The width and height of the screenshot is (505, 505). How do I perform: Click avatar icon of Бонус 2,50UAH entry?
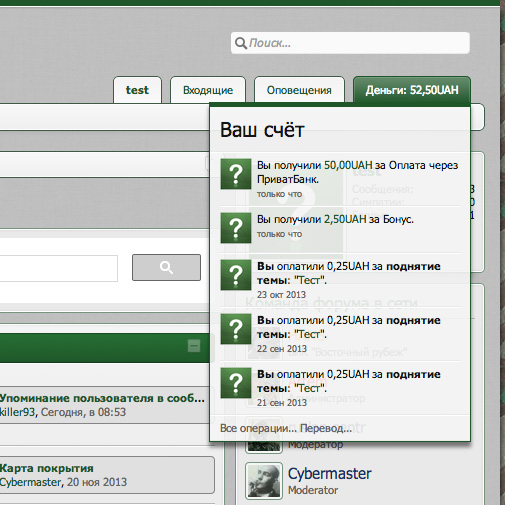tap(236, 228)
